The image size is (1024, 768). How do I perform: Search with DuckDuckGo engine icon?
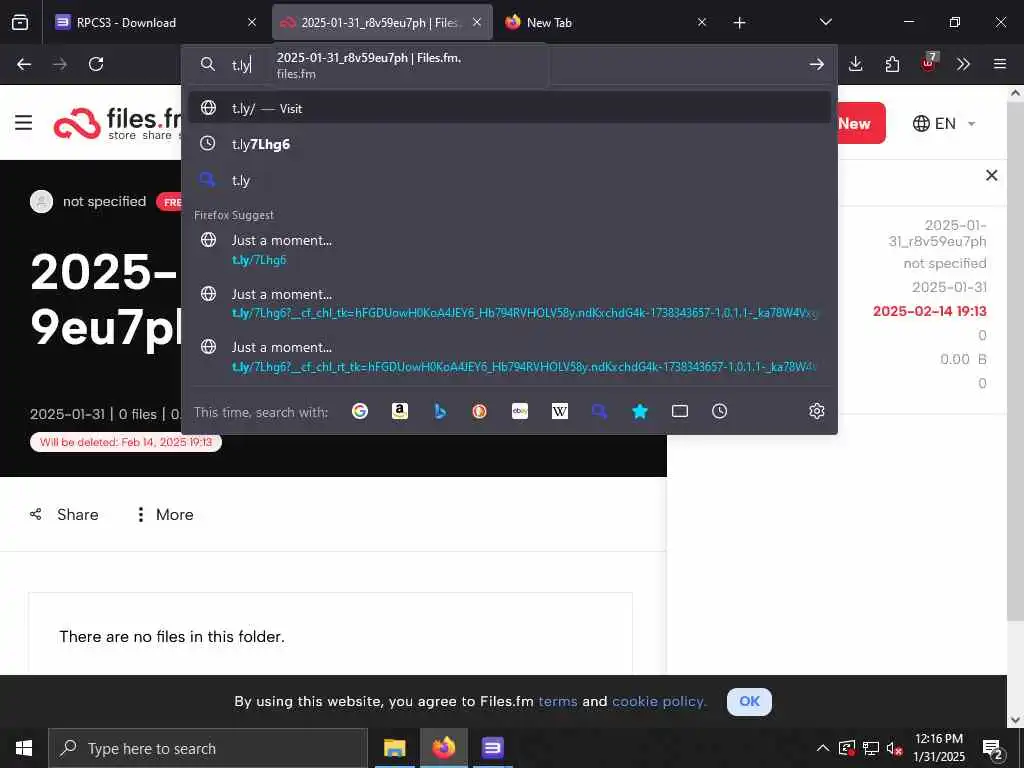(479, 411)
